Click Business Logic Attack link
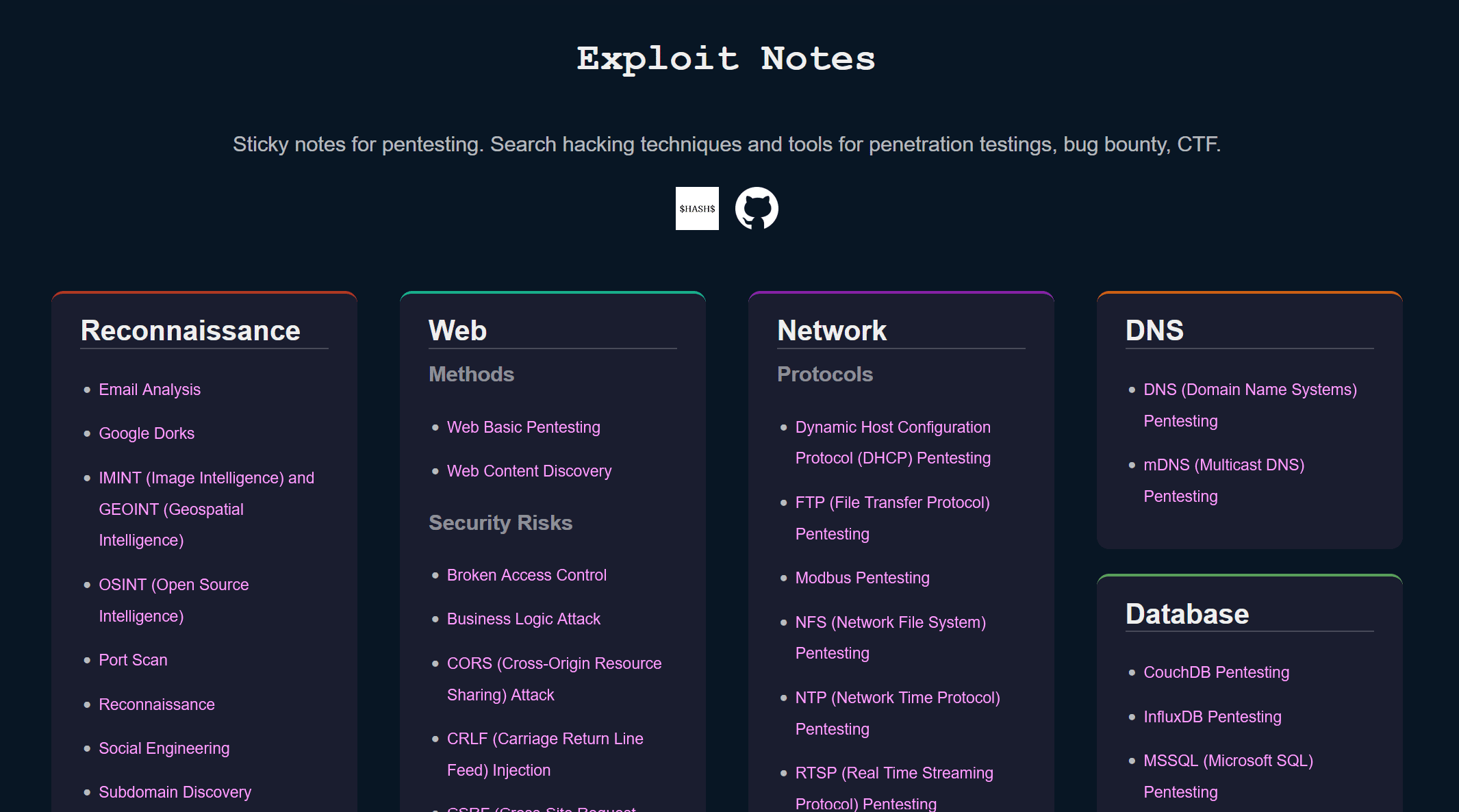 click(523, 619)
